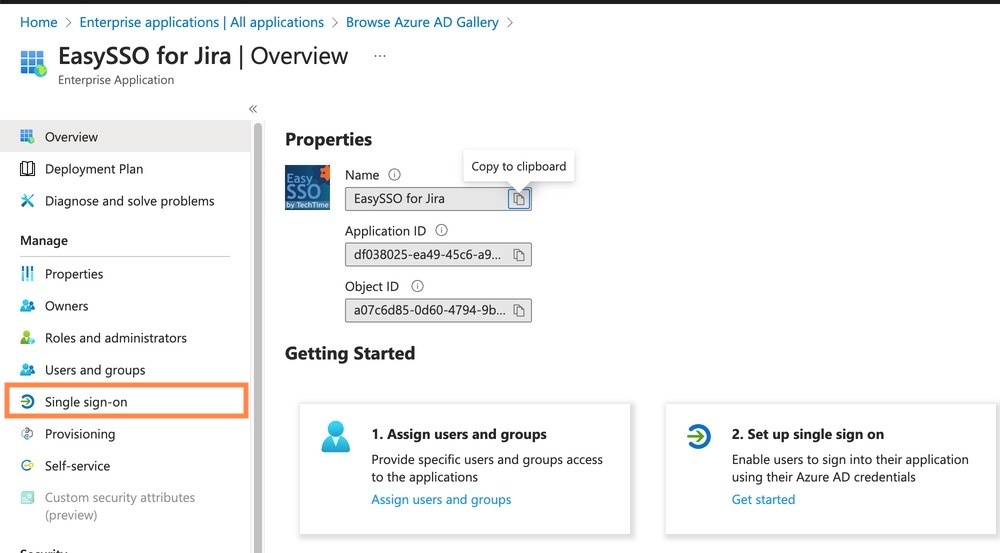1000x553 pixels.
Task: Show info tooltip for Application ID
Action: (x=441, y=230)
